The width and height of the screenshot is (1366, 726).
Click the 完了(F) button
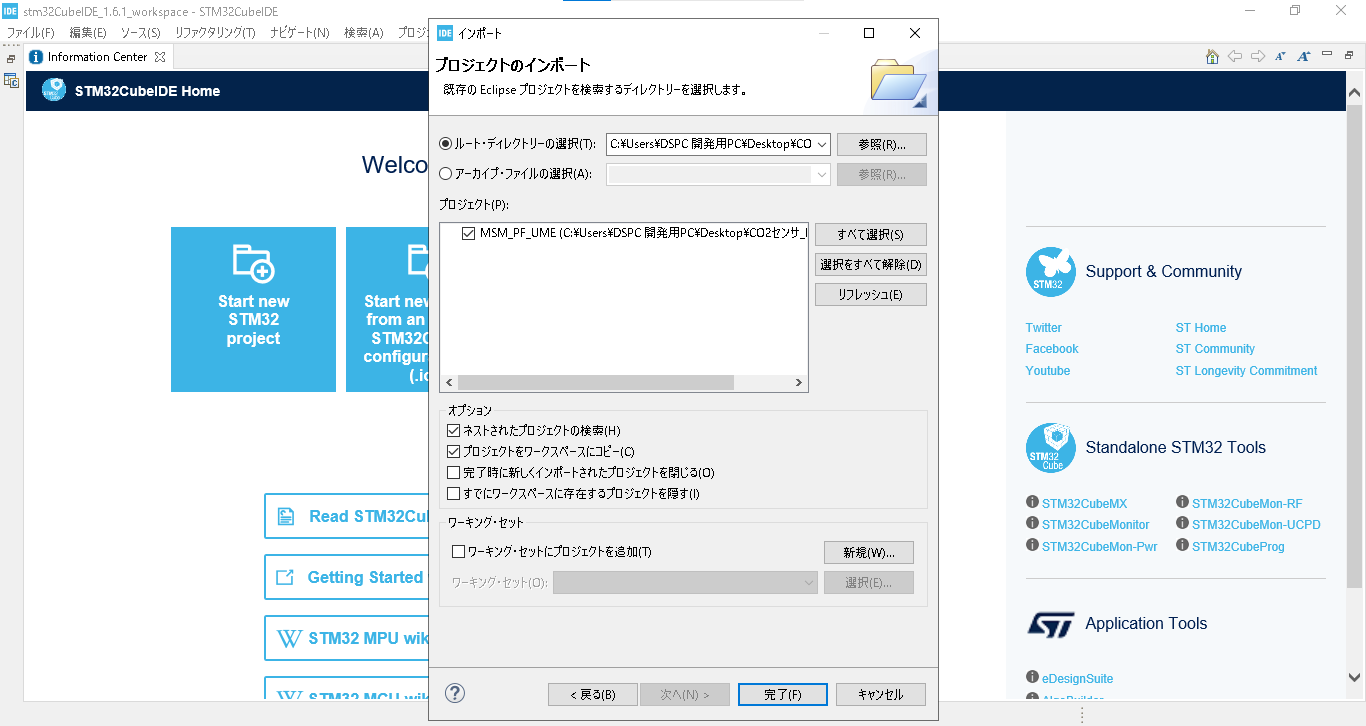point(782,694)
